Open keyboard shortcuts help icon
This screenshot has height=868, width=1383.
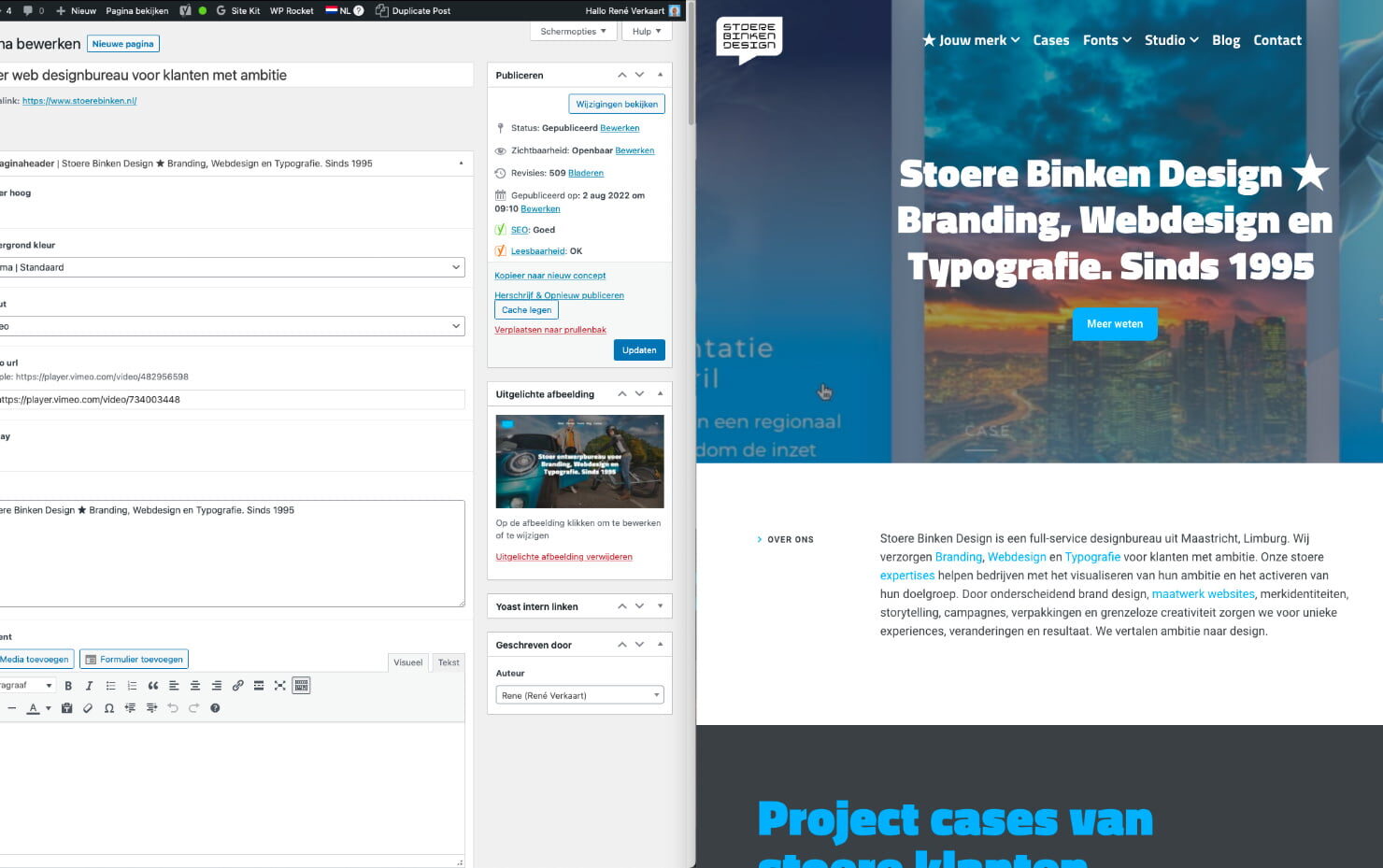(x=215, y=708)
